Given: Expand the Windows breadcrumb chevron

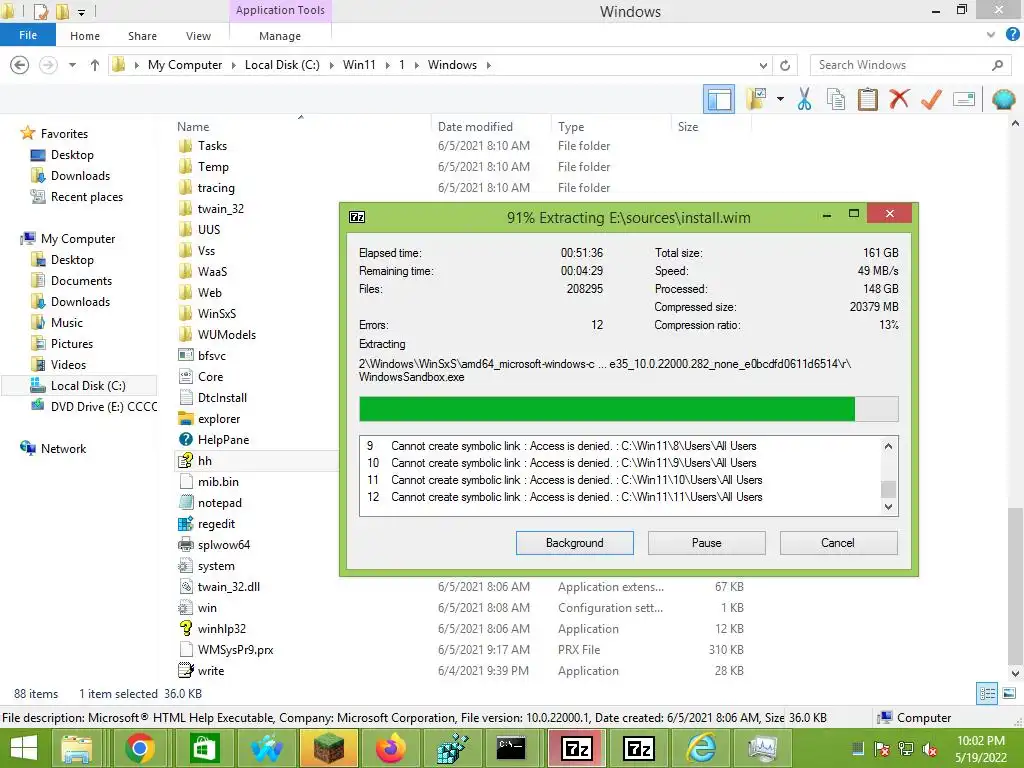Looking at the screenshot, I should click(488, 65).
